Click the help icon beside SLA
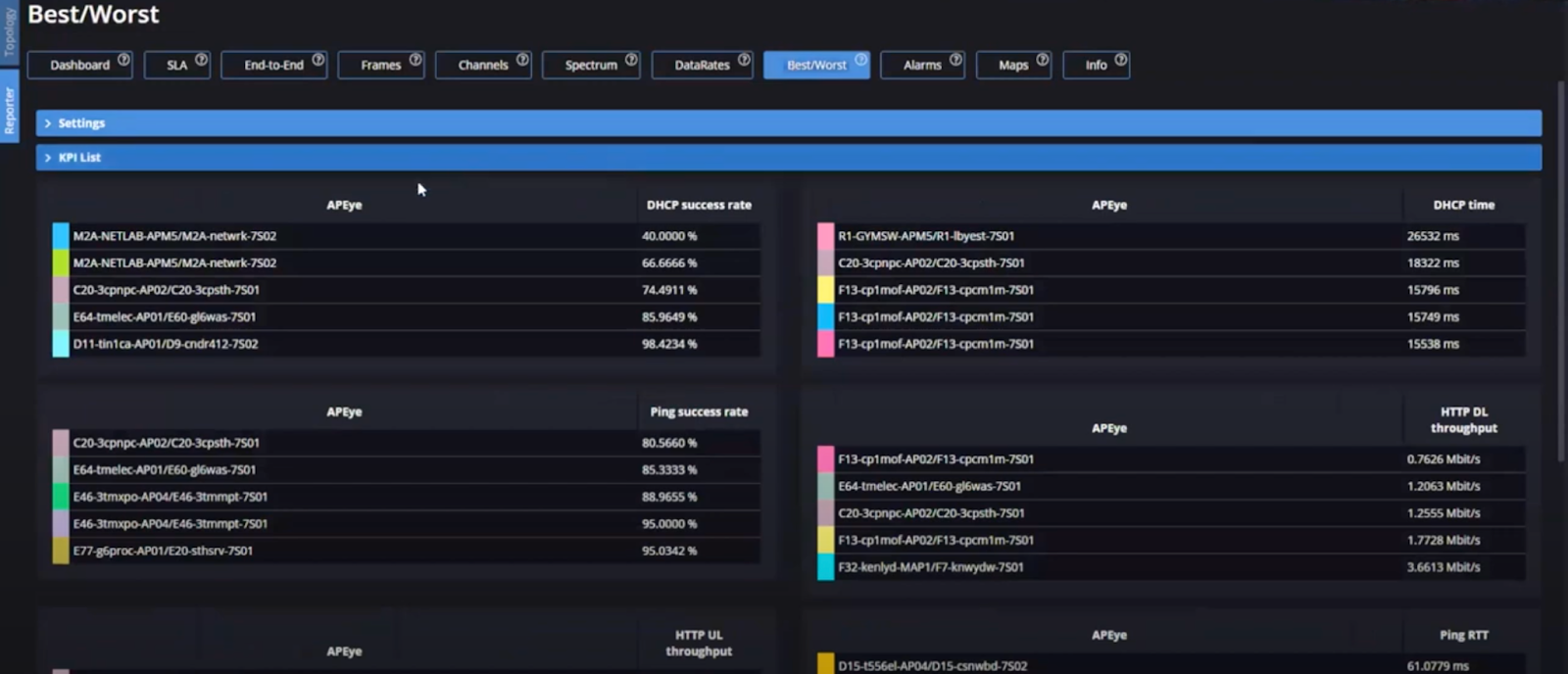Image resolution: width=1568 pixels, height=674 pixels. point(201,60)
